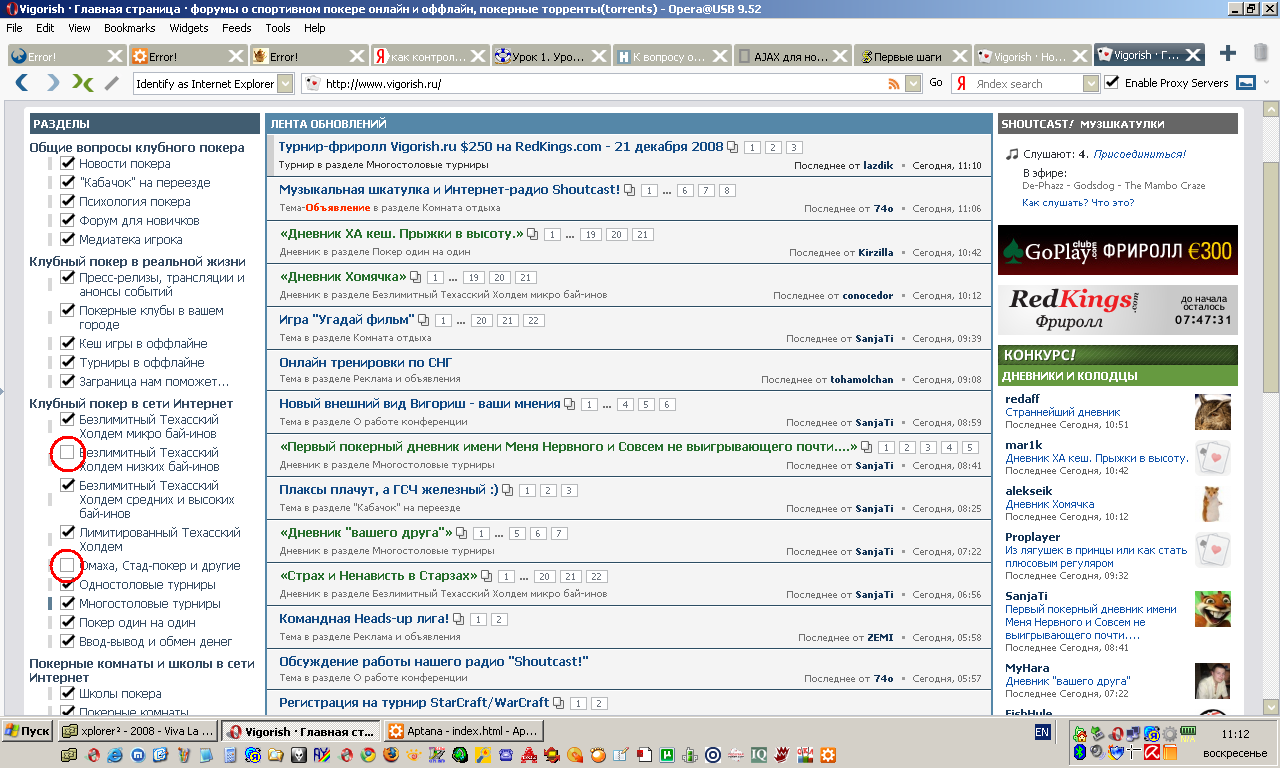Click the browser Back arrow button
This screenshot has width=1280, height=768.
pos(20,83)
